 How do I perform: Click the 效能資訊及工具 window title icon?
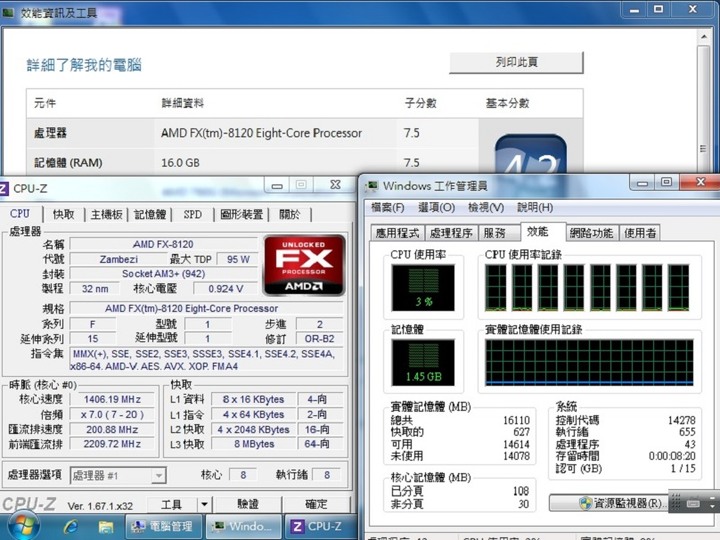pos(8,12)
